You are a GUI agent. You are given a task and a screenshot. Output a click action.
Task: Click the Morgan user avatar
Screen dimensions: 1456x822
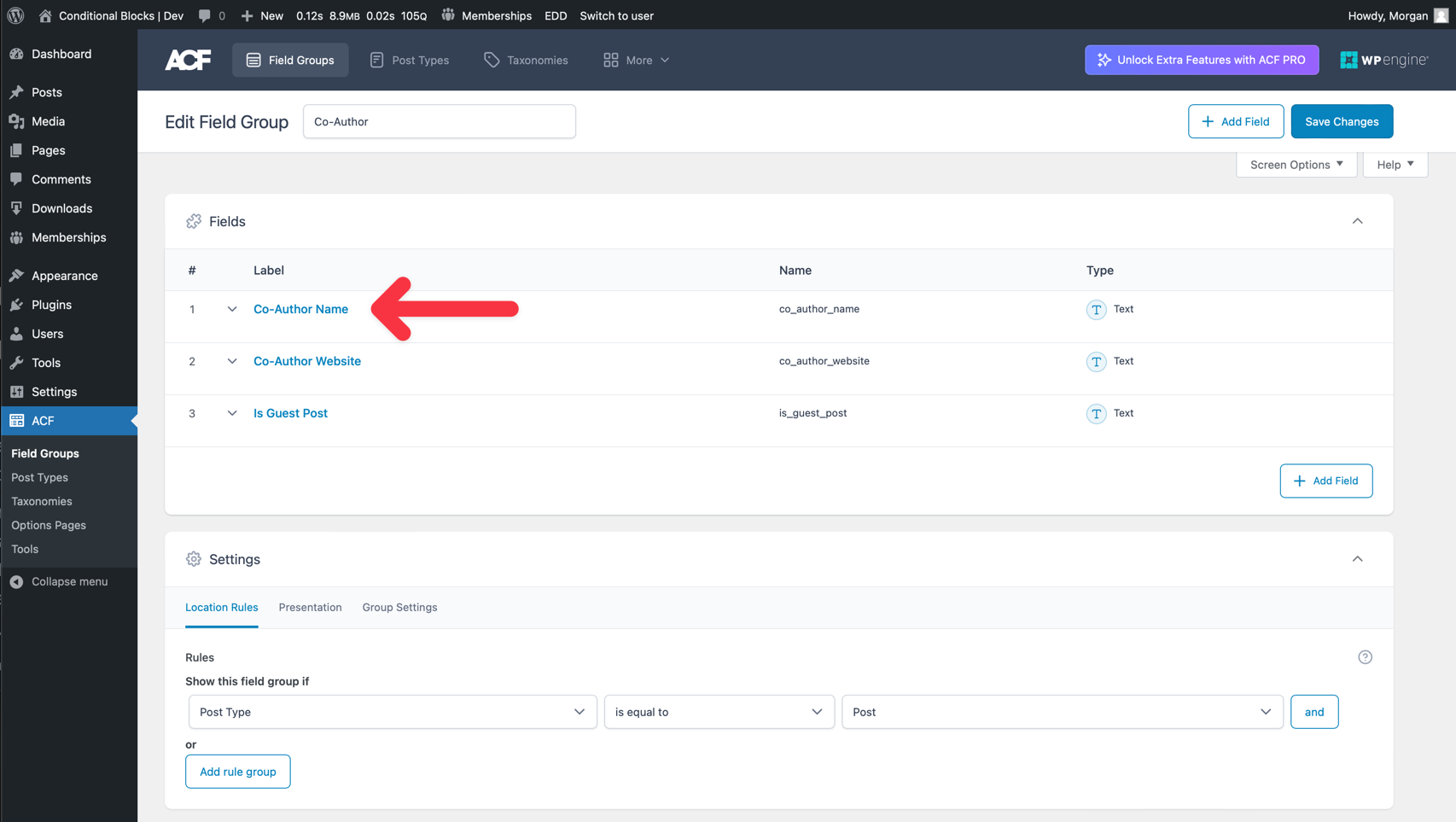tap(1441, 15)
